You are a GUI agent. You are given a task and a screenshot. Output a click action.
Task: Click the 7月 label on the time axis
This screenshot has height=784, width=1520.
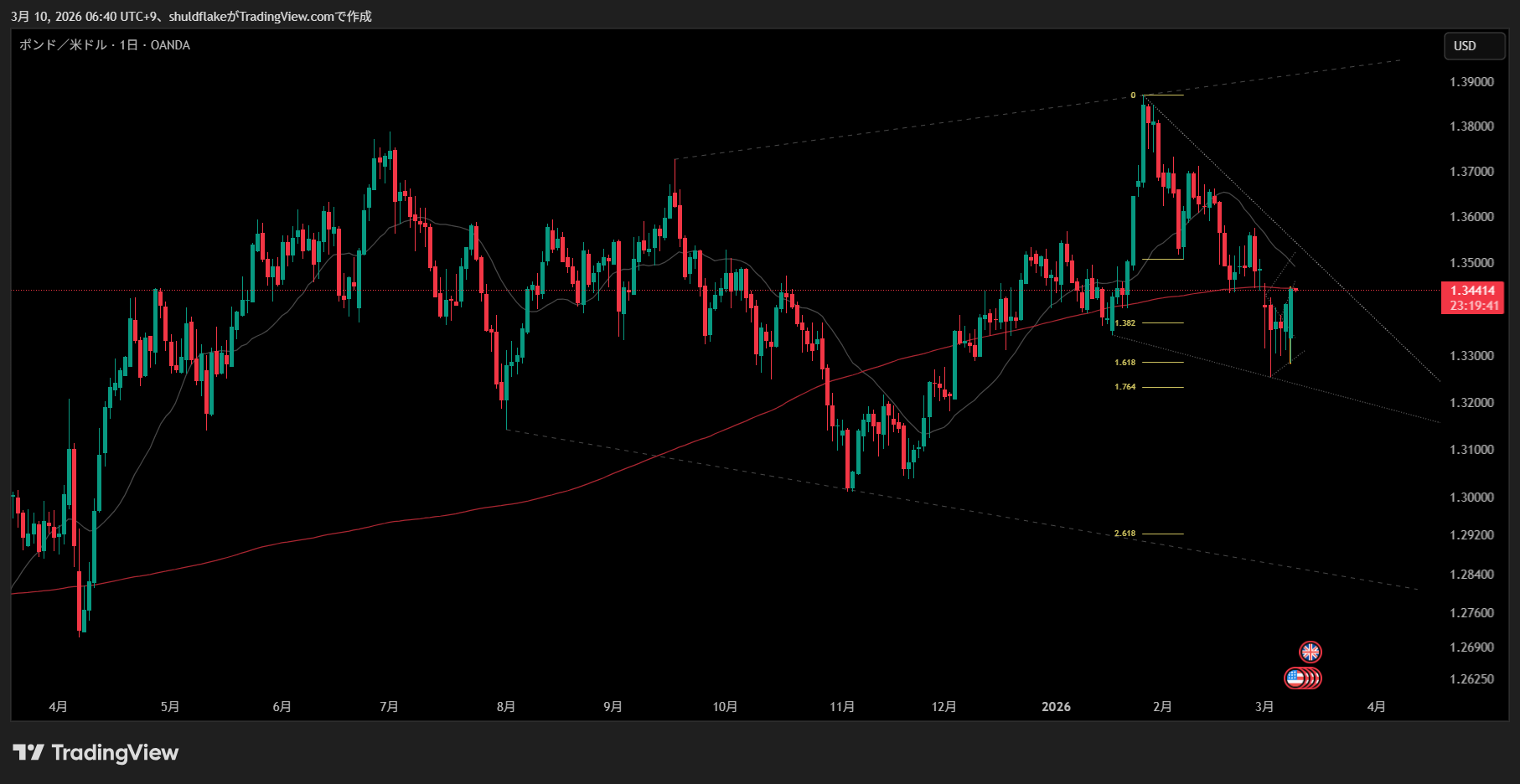point(389,707)
